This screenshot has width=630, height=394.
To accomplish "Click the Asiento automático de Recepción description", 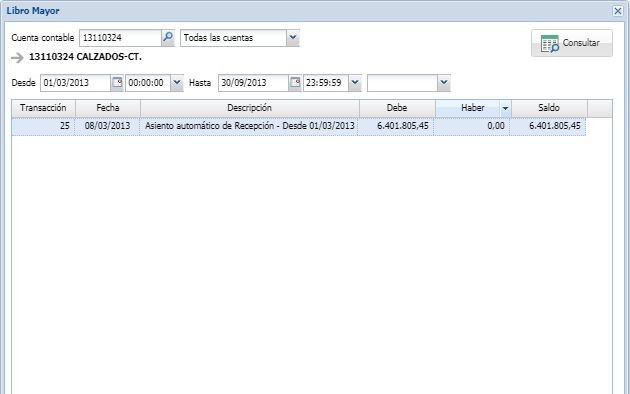I will tap(250, 126).
